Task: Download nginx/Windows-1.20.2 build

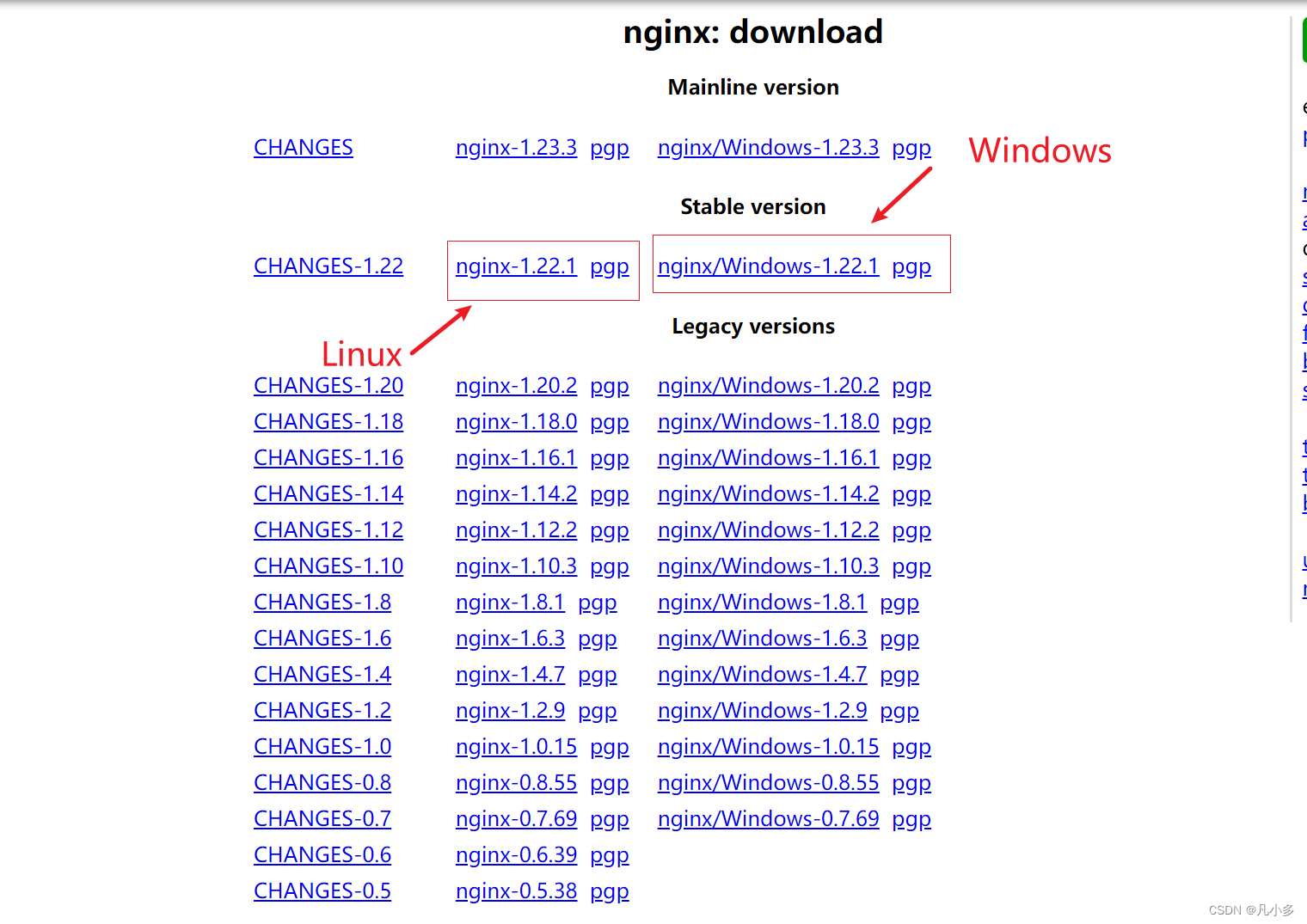Action: point(768,386)
